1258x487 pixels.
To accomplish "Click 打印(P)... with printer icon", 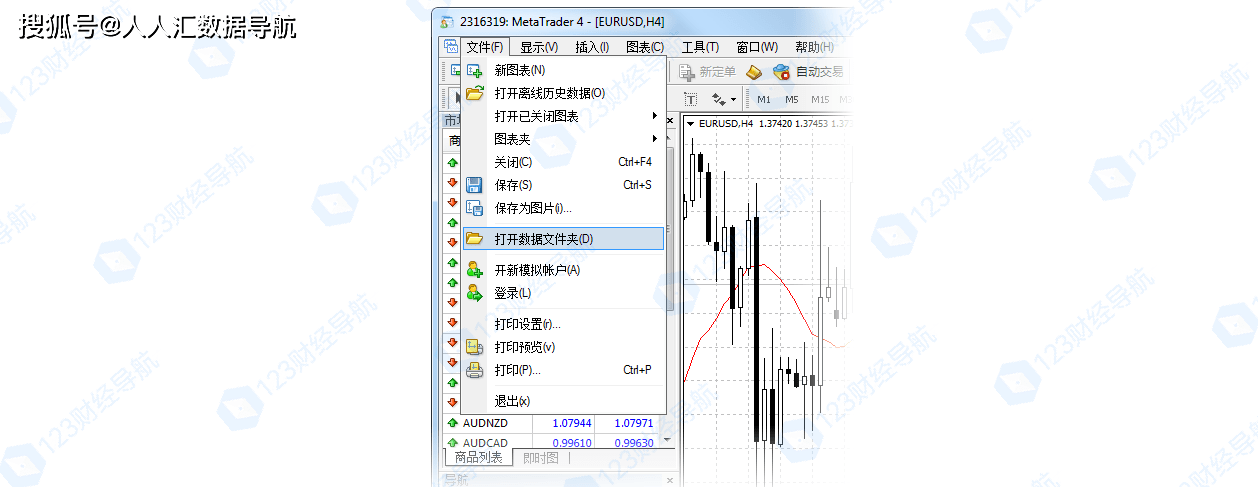I will coord(563,370).
